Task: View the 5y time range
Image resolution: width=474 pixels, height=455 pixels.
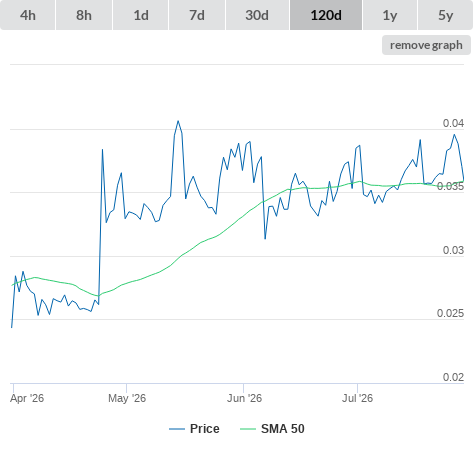Action: point(445,15)
